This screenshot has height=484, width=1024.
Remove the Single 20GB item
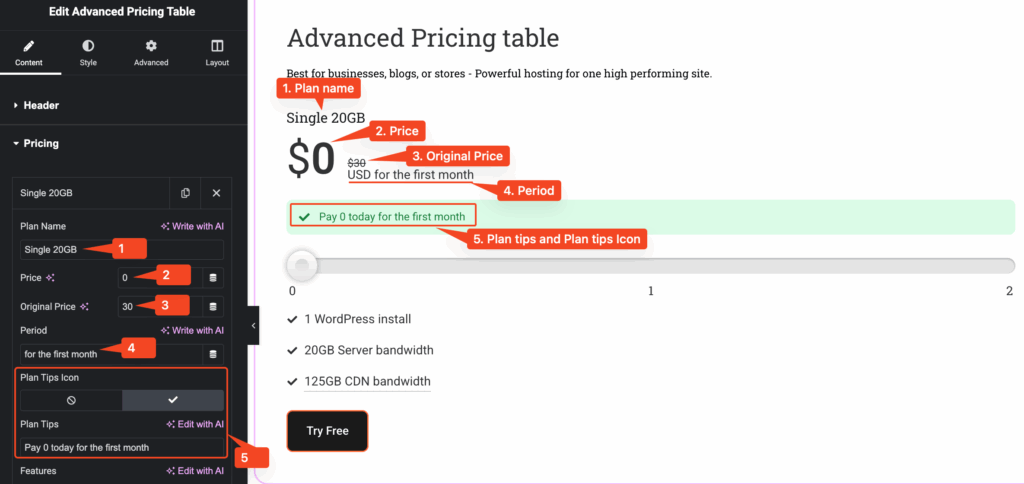(216, 193)
